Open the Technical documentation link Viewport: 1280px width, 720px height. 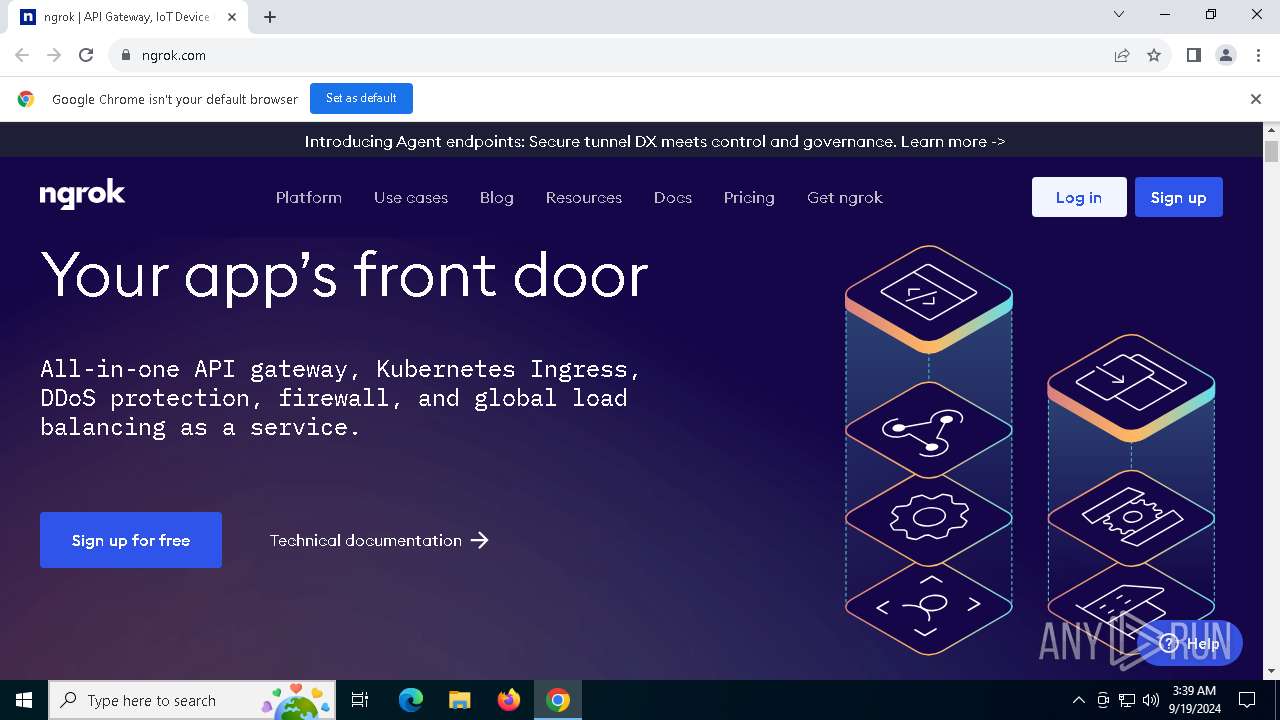tap(379, 540)
